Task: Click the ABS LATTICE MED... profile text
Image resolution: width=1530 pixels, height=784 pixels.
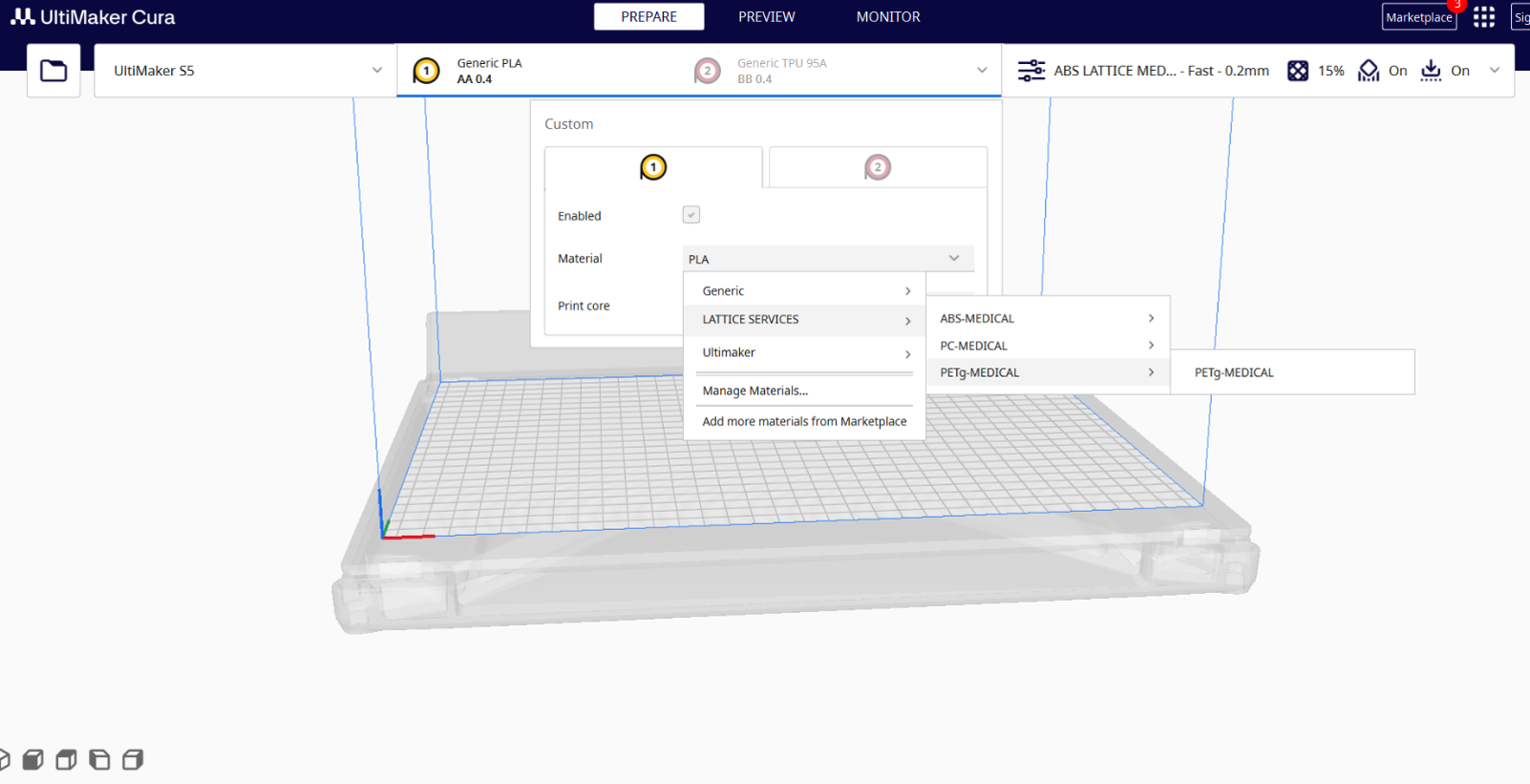Action: (x=1116, y=71)
